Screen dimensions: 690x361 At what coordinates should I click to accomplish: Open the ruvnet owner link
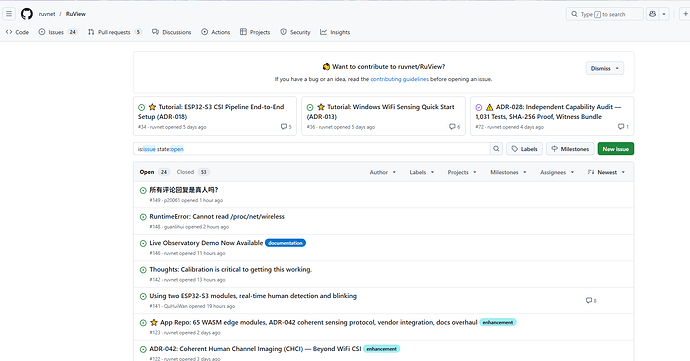47,14
